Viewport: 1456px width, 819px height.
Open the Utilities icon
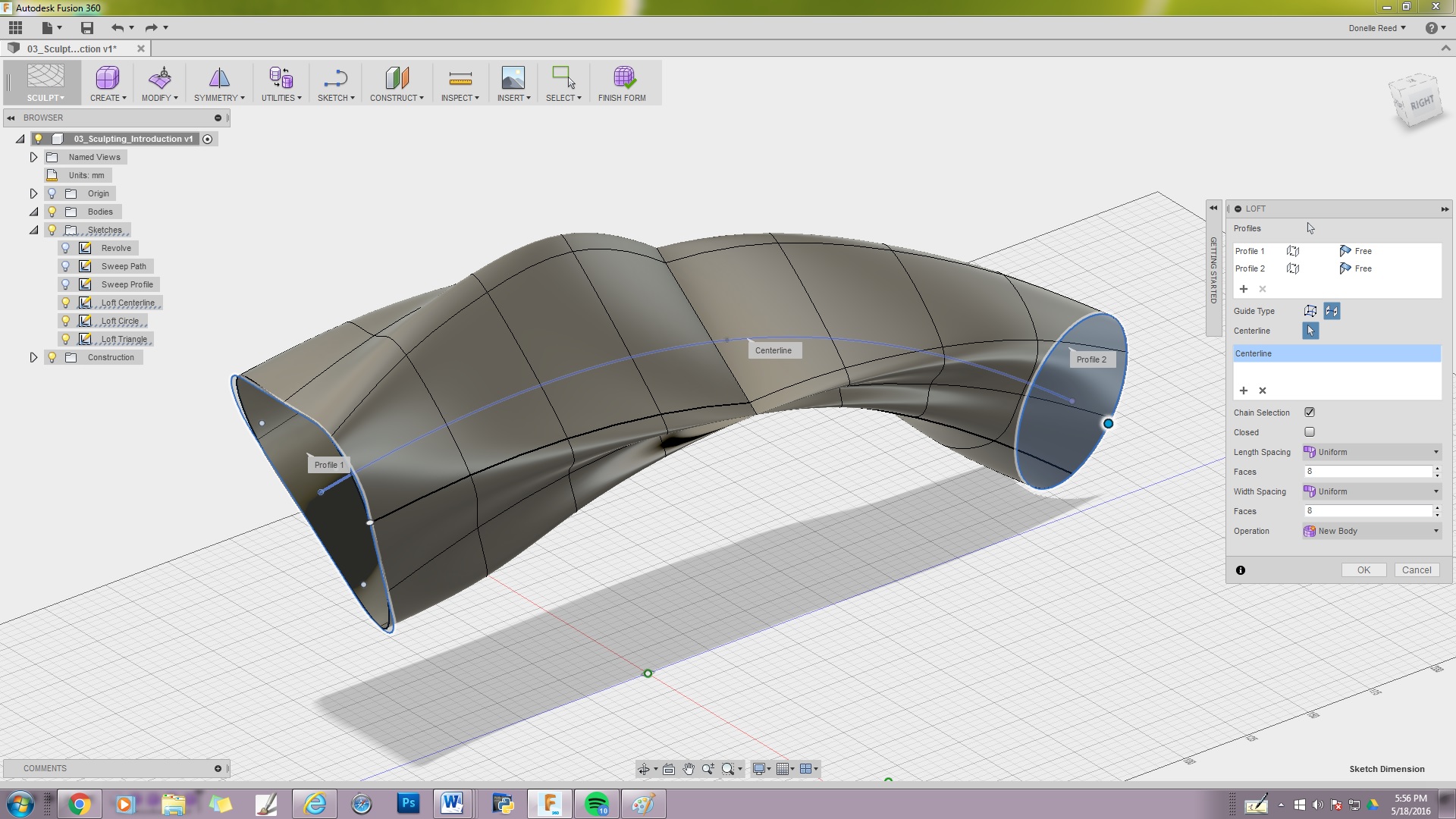tap(281, 77)
